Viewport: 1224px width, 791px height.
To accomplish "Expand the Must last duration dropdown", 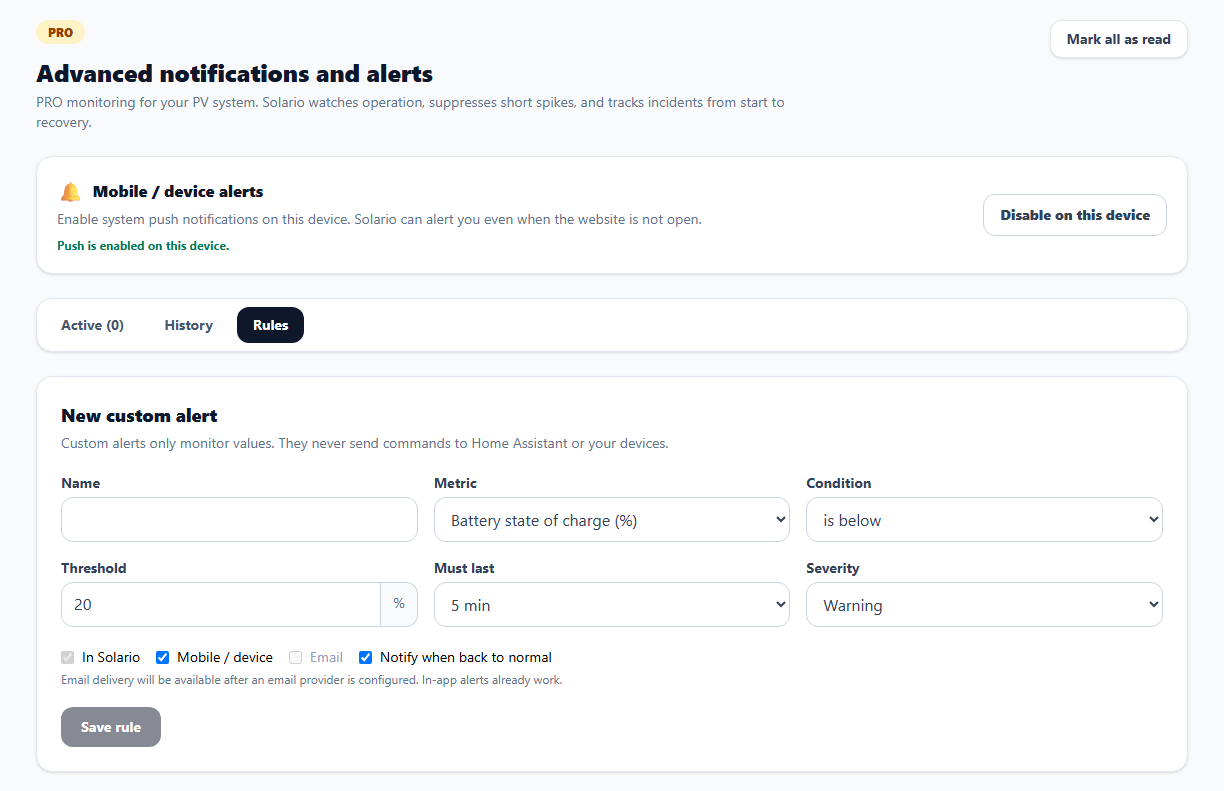I will coord(612,605).
